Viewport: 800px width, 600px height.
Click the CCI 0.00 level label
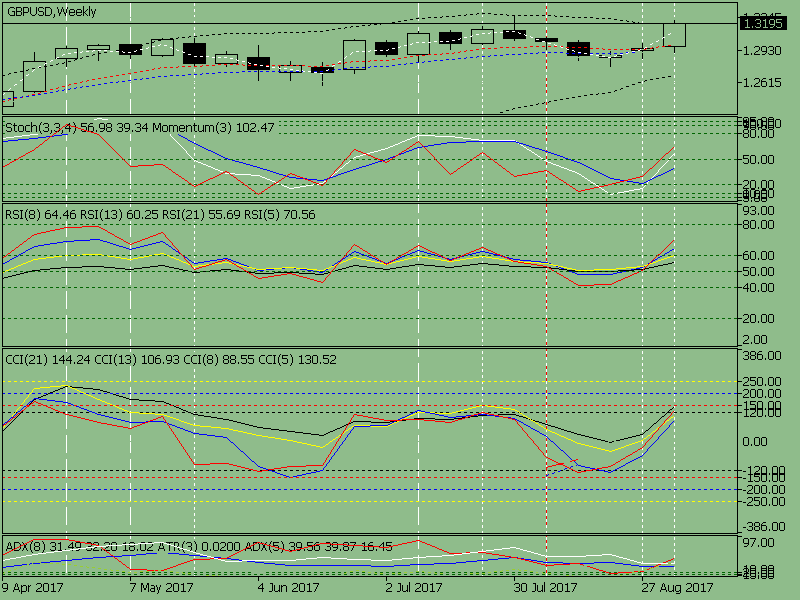coord(755,442)
